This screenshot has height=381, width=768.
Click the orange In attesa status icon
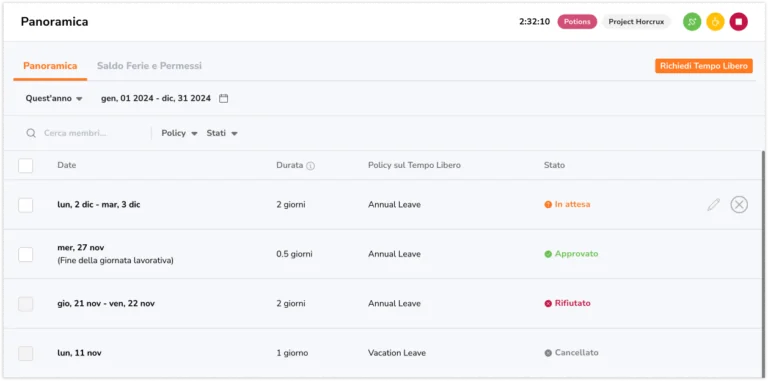pyautogui.click(x=548, y=205)
